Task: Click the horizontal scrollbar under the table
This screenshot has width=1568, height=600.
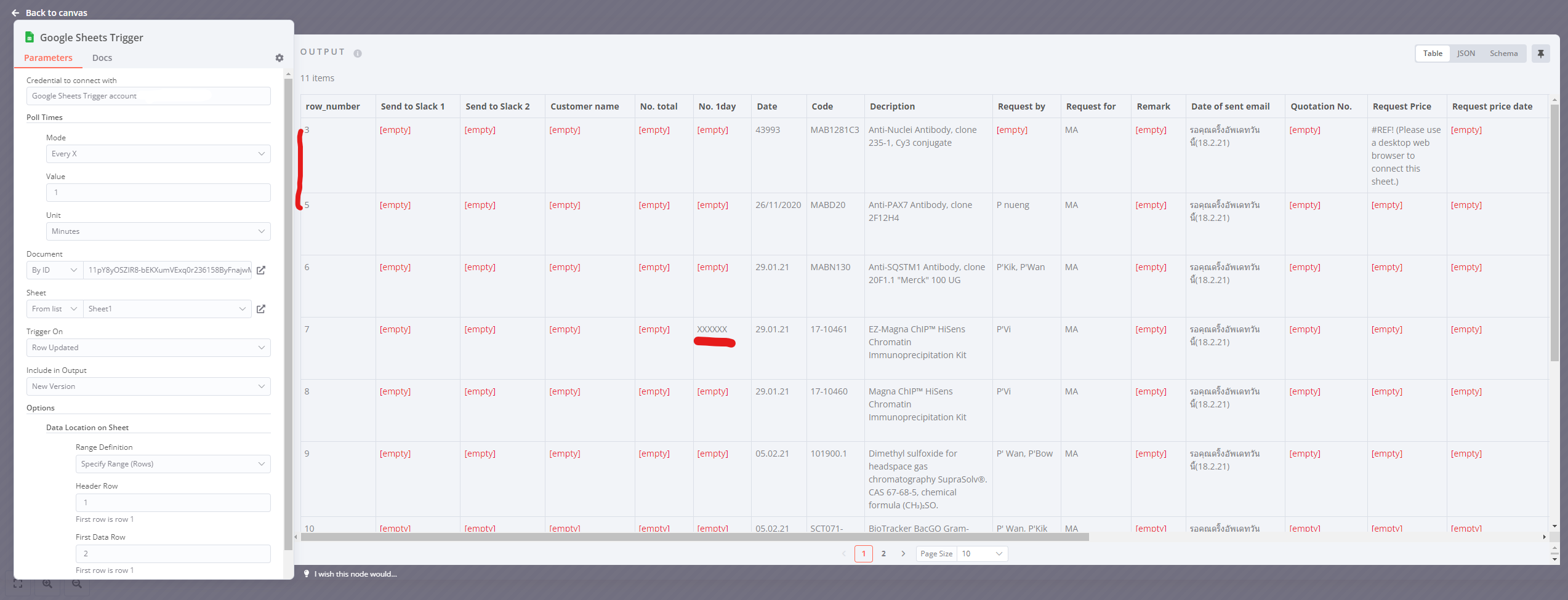Action: pyautogui.click(x=694, y=537)
